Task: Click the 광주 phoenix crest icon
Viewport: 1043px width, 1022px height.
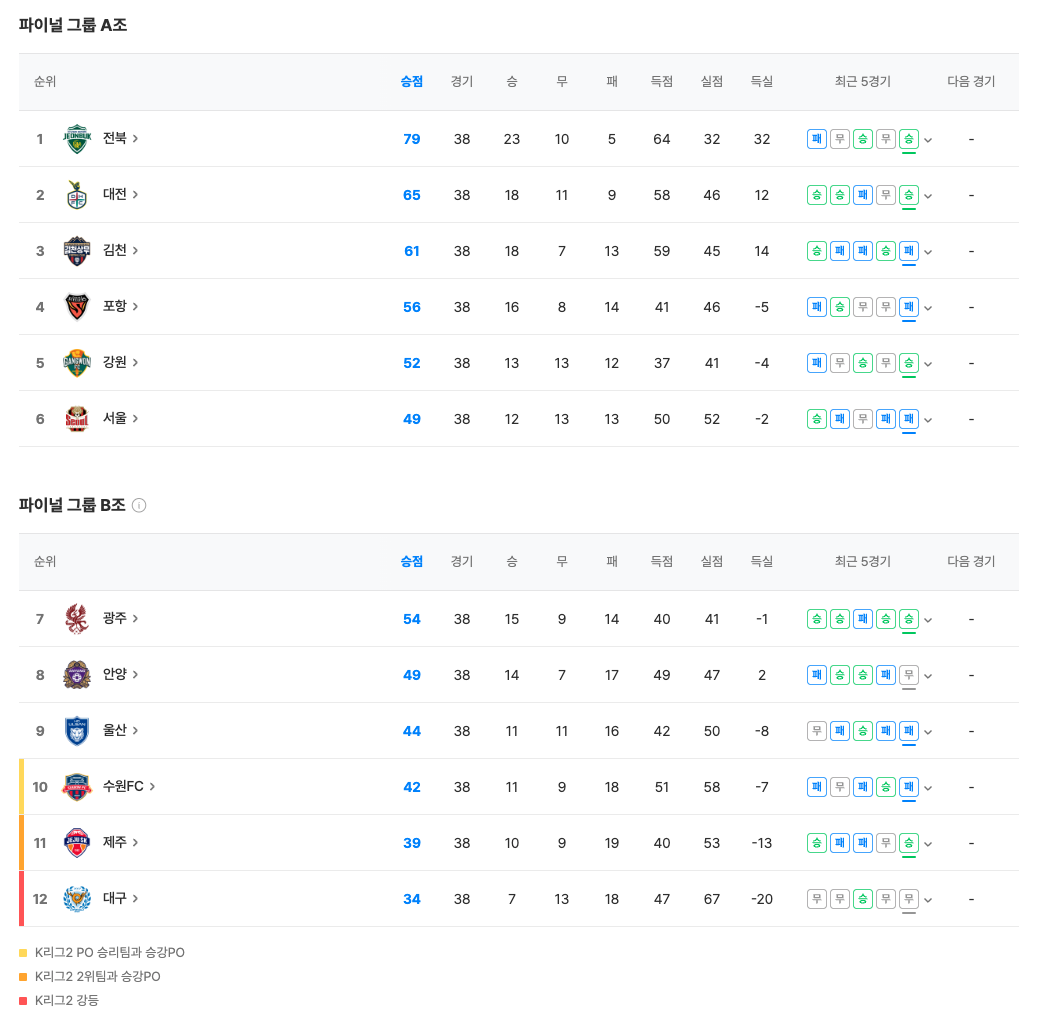Action: (76, 619)
